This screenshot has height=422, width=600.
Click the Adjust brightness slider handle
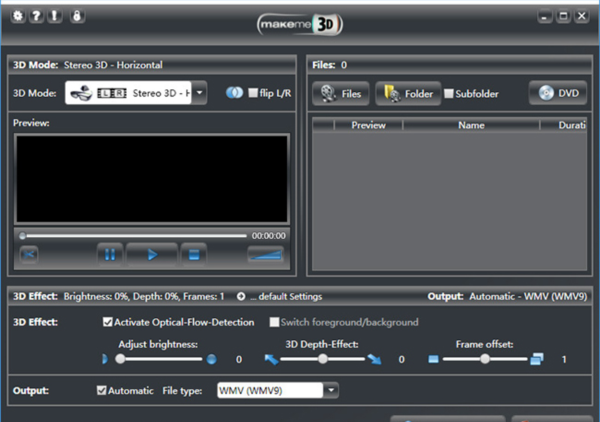pyautogui.click(x=120, y=359)
